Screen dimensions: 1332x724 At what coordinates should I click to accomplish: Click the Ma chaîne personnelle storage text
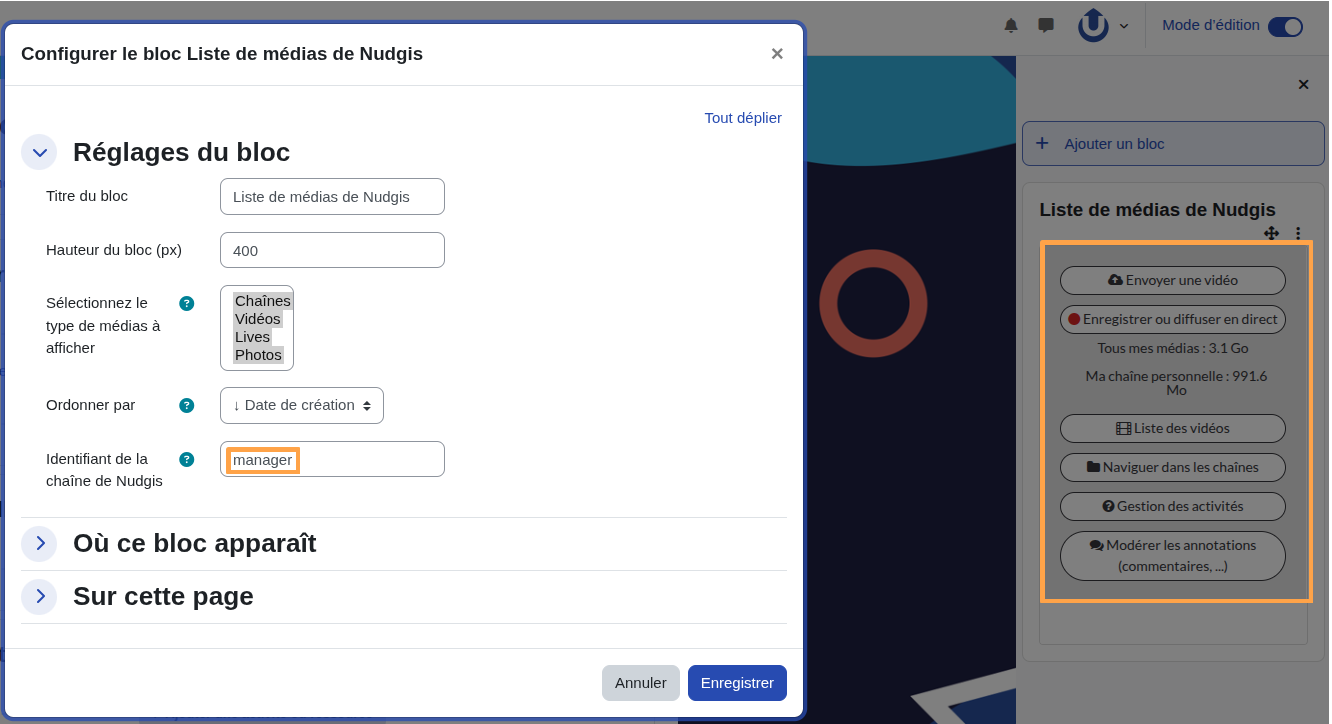(x=1176, y=383)
